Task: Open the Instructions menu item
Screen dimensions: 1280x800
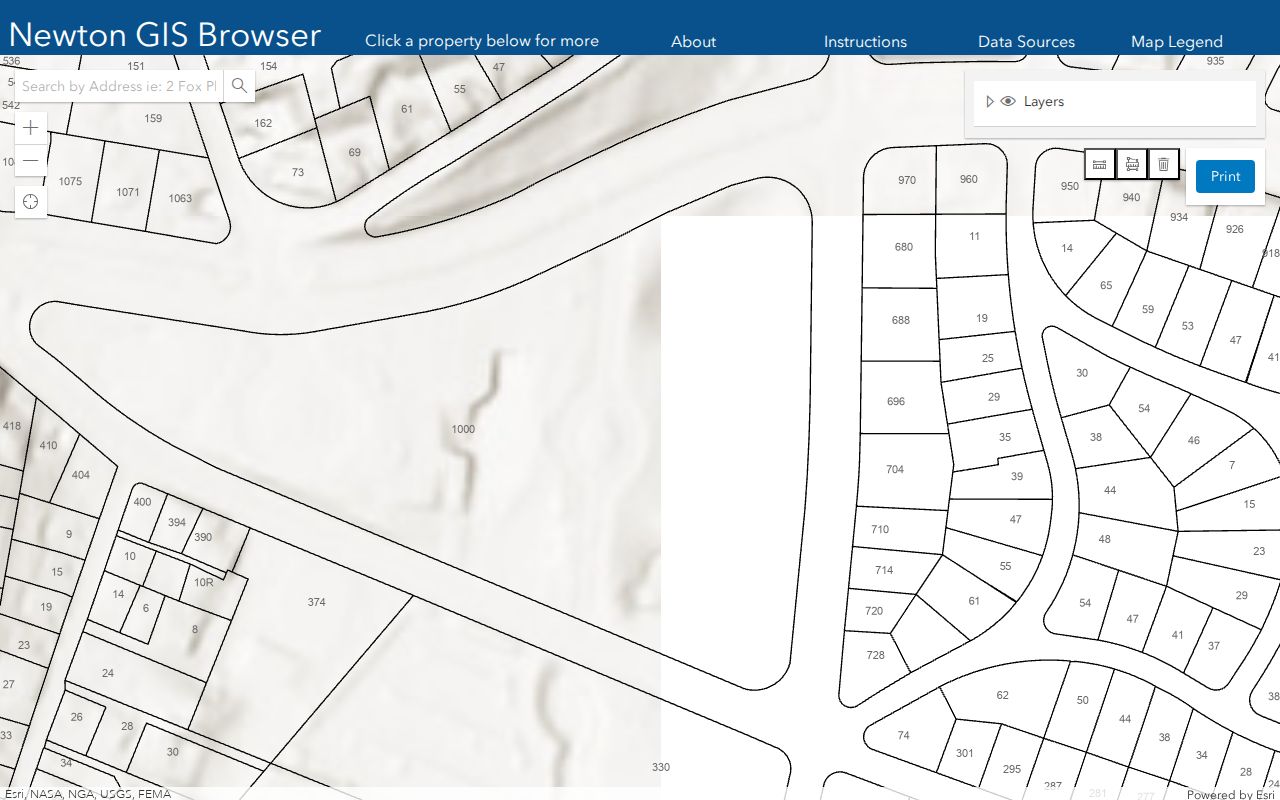Action: click(865, 42)
